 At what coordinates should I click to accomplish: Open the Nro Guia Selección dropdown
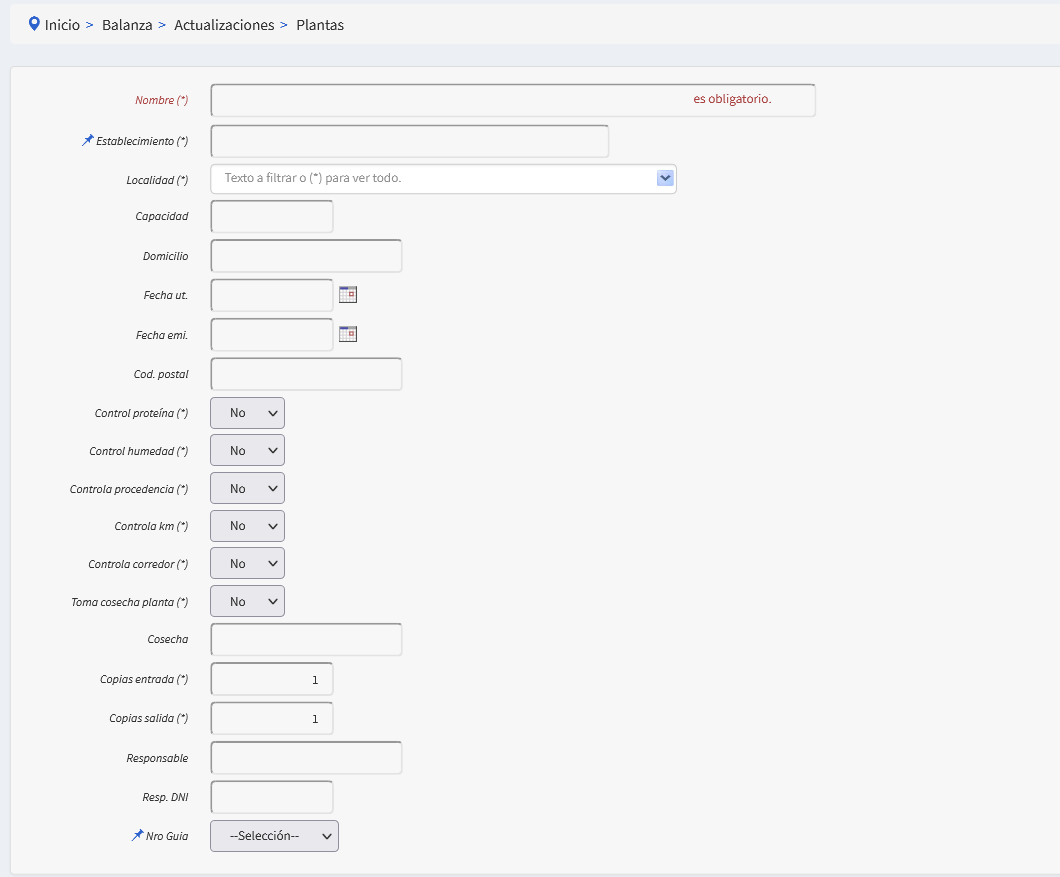tap(274, 836)
